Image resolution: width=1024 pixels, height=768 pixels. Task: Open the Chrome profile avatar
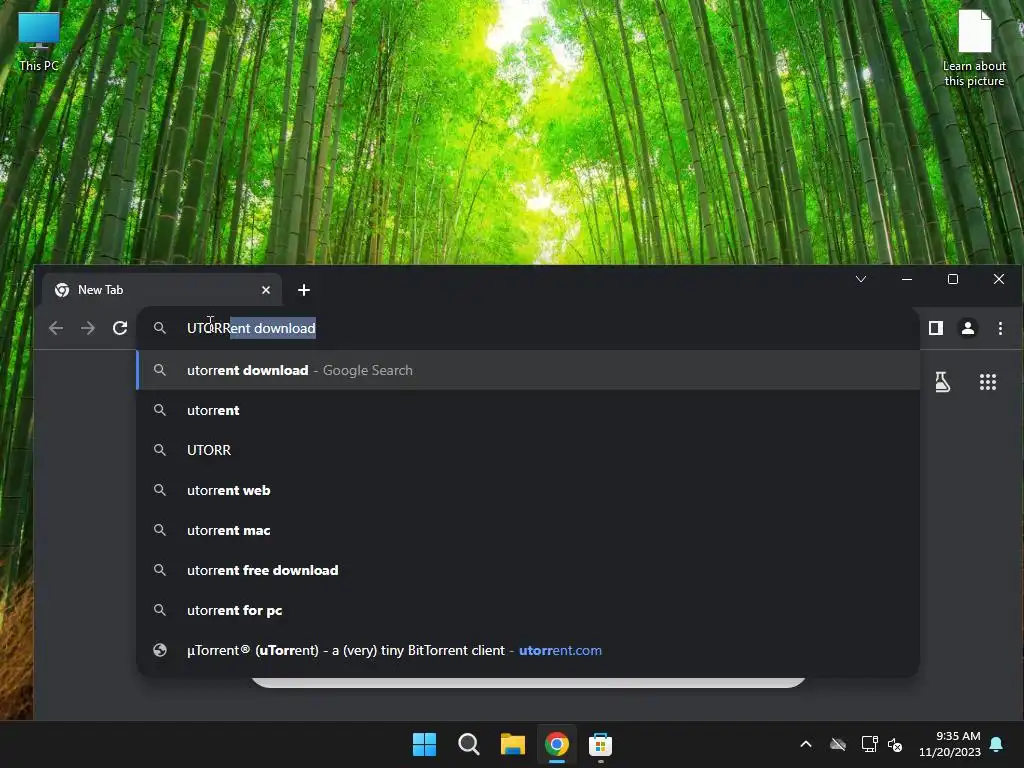click(968, 328)
